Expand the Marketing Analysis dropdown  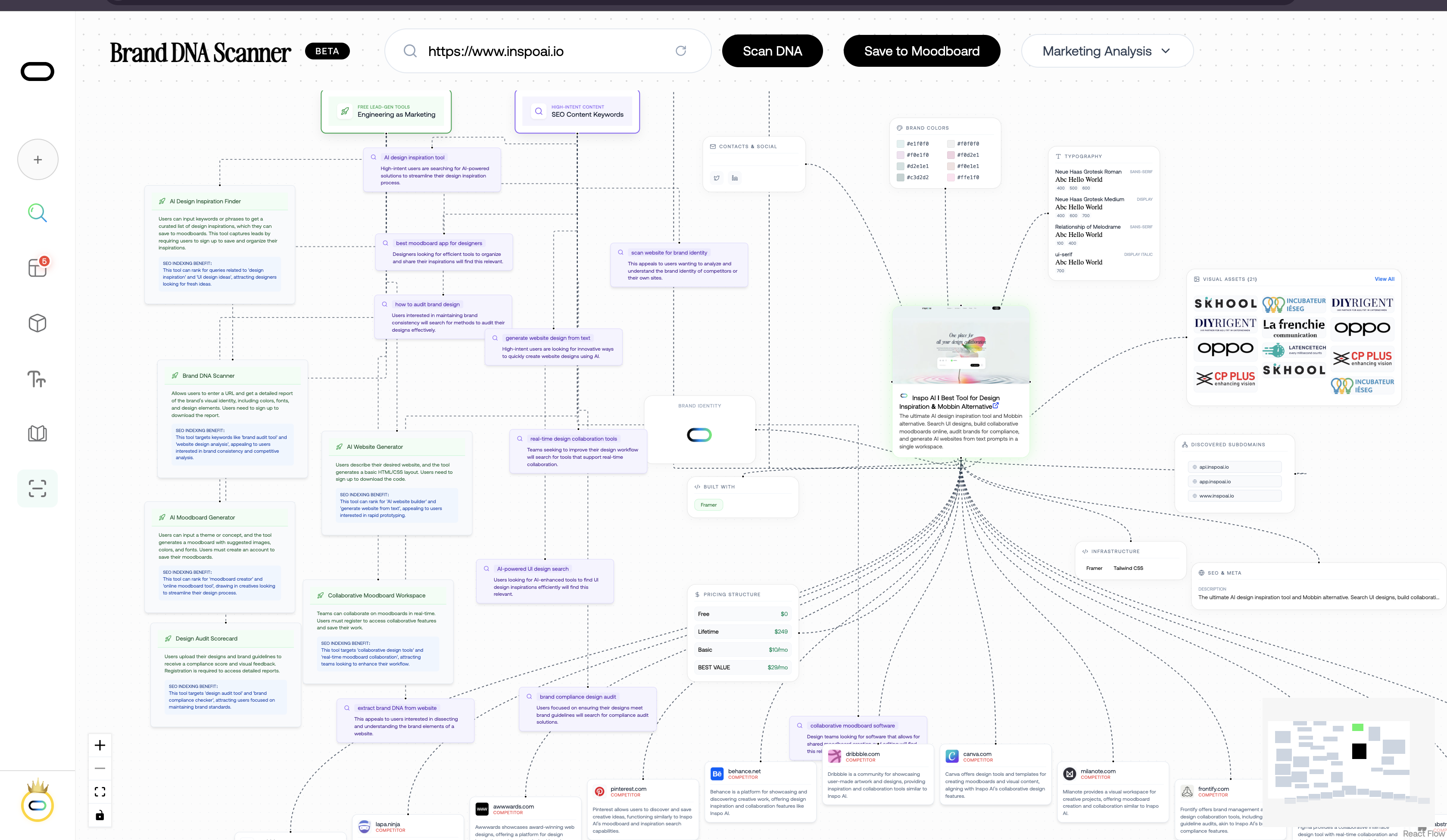coord(1107,51)
